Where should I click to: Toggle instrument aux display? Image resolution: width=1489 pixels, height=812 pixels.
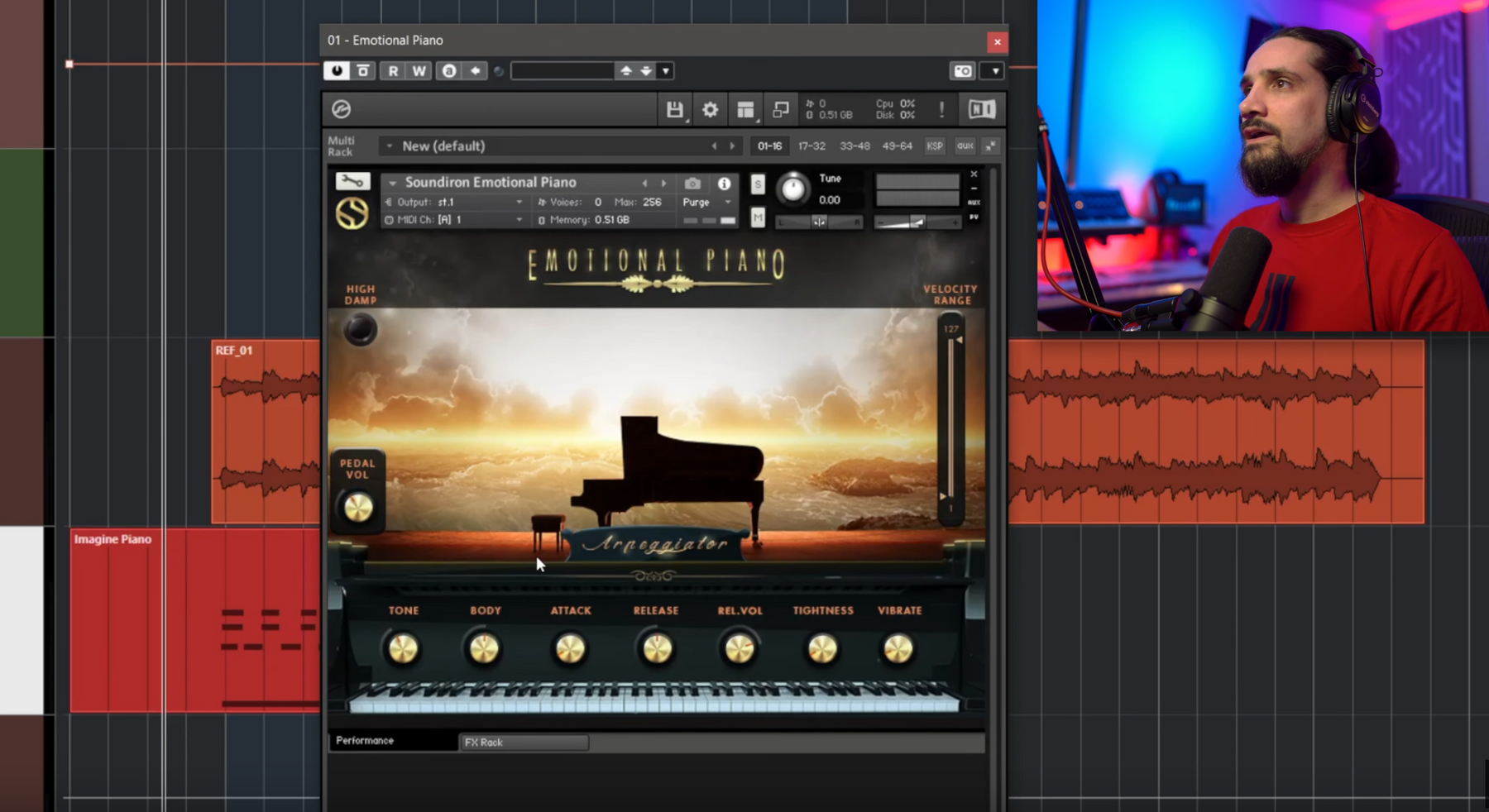pos(974,203)
